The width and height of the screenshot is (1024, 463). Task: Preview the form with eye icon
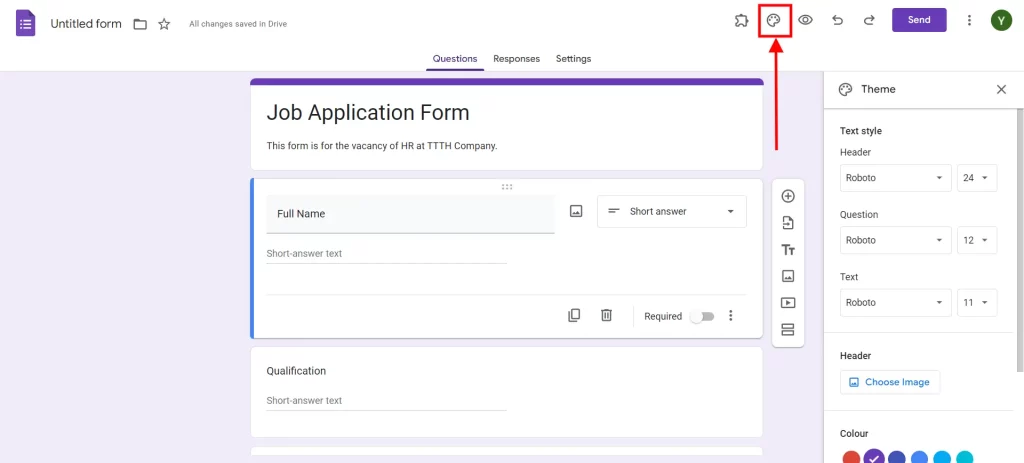click(x=805, y=20)
